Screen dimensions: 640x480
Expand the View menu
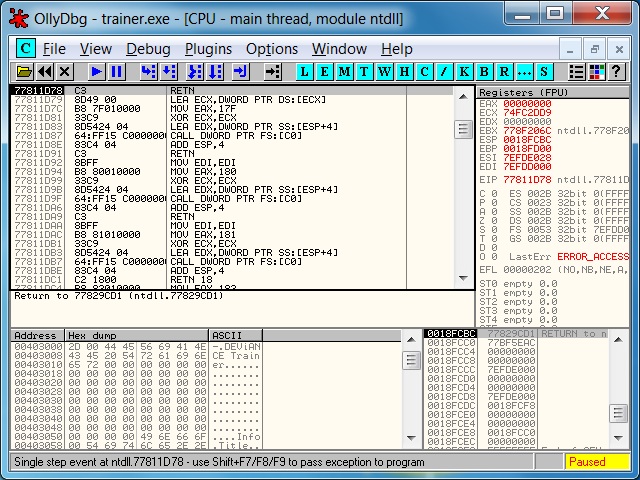click(96, 49)
